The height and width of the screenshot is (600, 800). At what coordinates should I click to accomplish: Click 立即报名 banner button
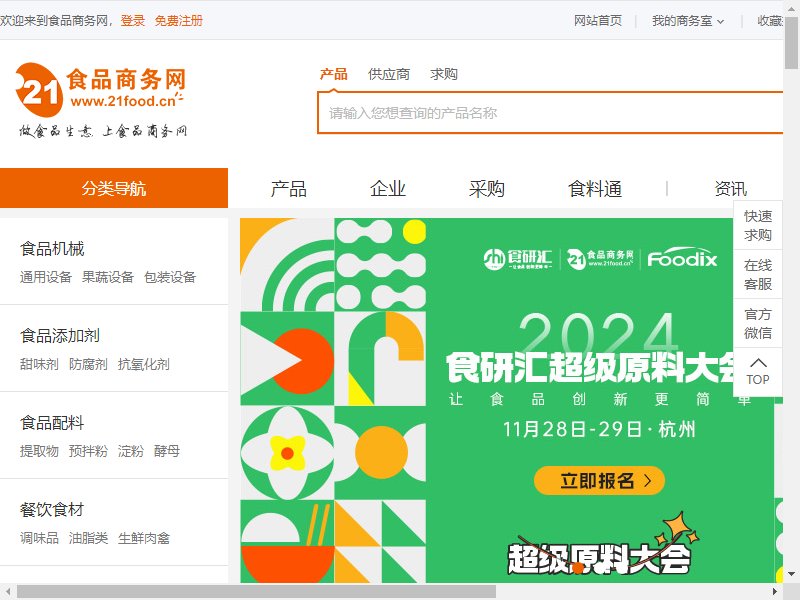pyautogui.click(x=599, y=481)
